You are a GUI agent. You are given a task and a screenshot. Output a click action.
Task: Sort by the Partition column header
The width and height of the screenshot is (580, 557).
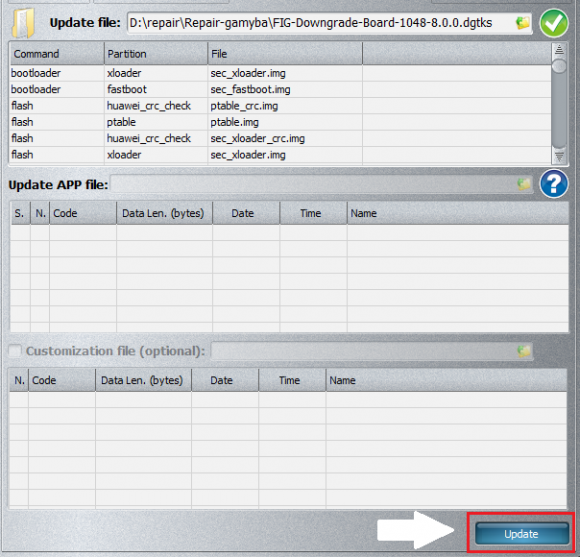click(x=156, y=54)
